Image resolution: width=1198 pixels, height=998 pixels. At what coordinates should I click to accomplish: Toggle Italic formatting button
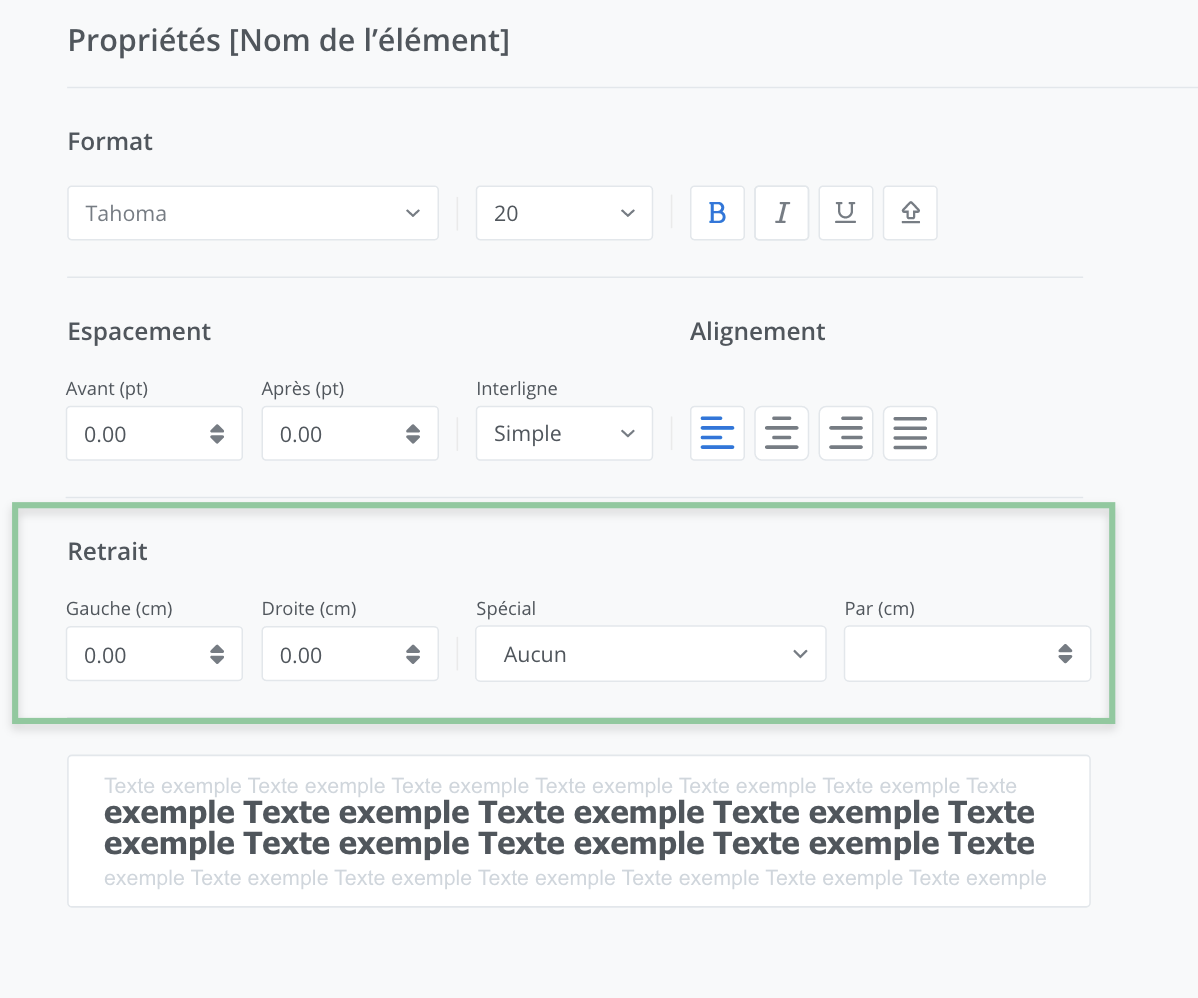coord(781,213)
